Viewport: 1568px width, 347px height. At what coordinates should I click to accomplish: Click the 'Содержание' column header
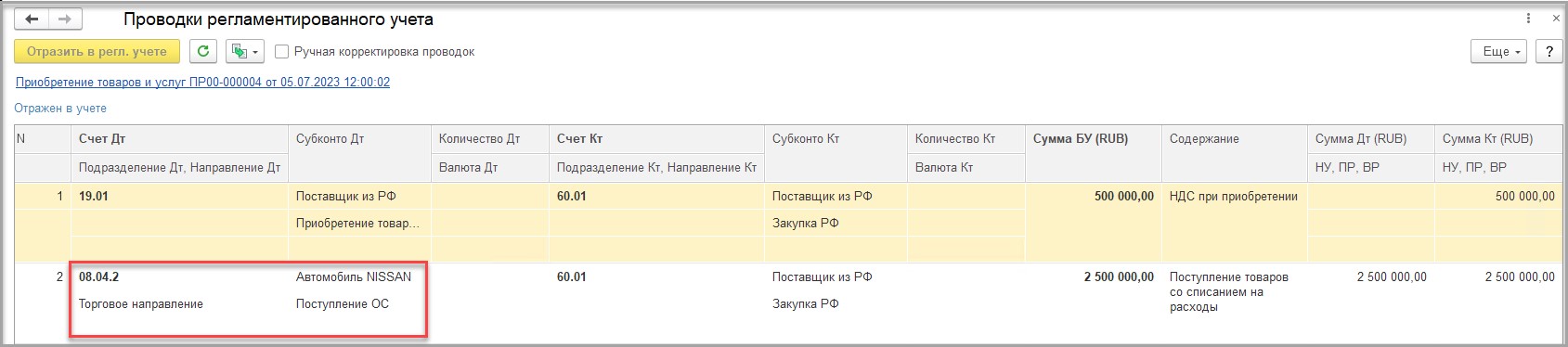[1204, 139]
